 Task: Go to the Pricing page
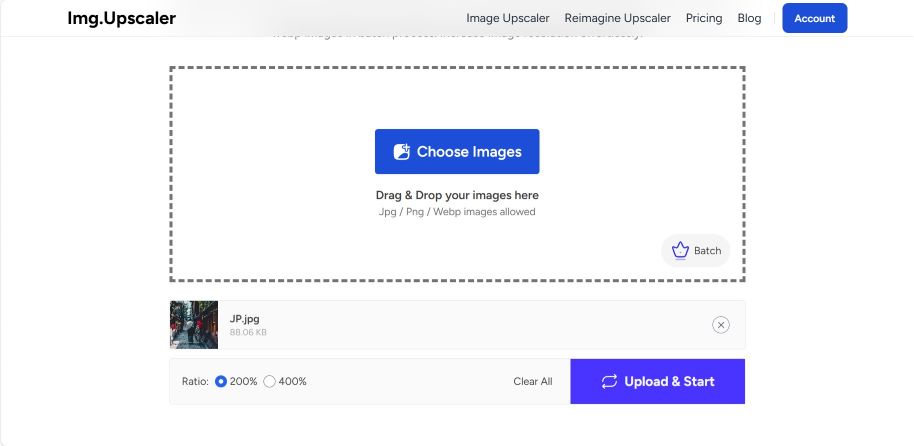point(704,18)
